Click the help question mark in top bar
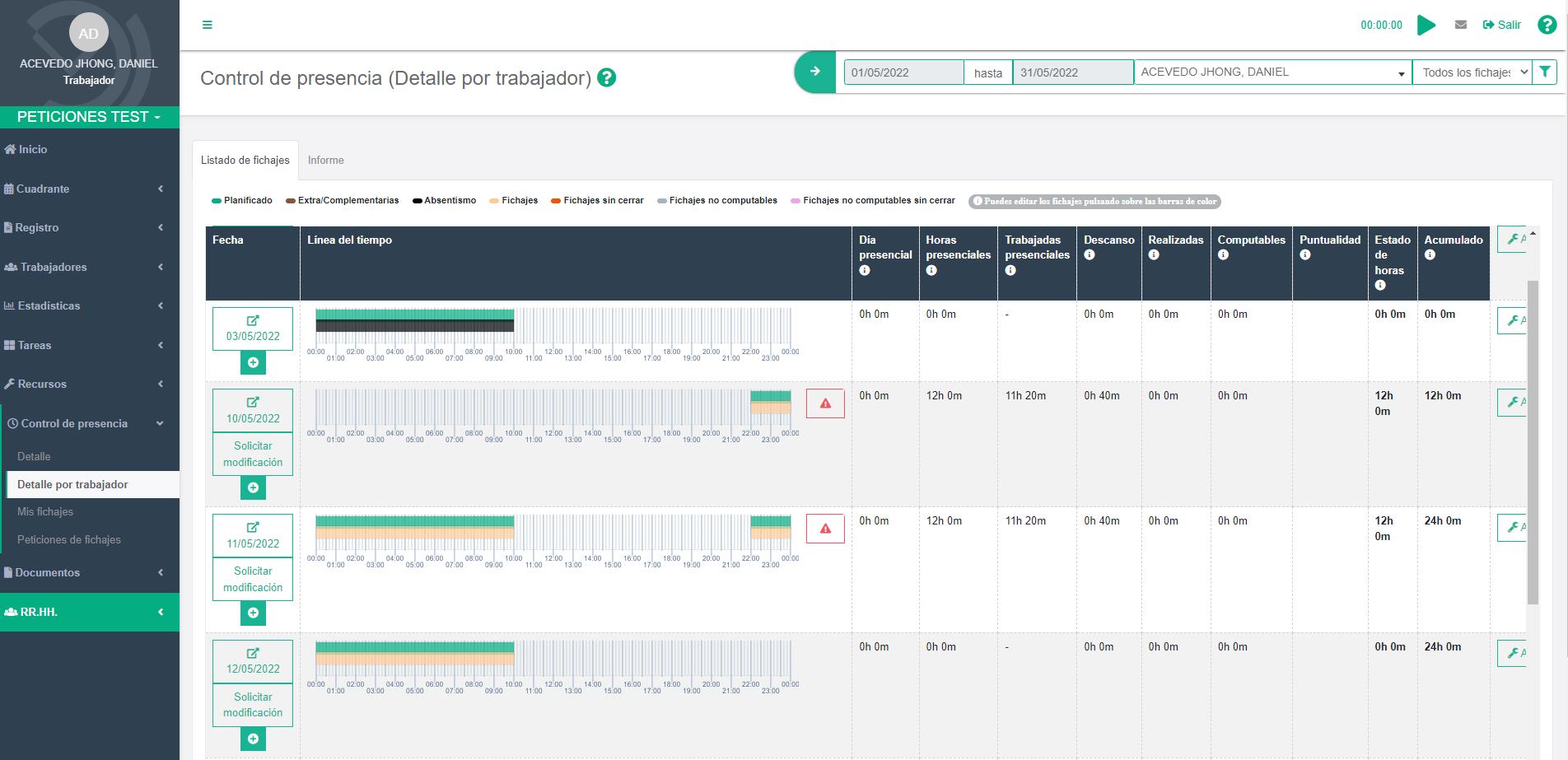 pyautogui.click(x=1547, y=25)
